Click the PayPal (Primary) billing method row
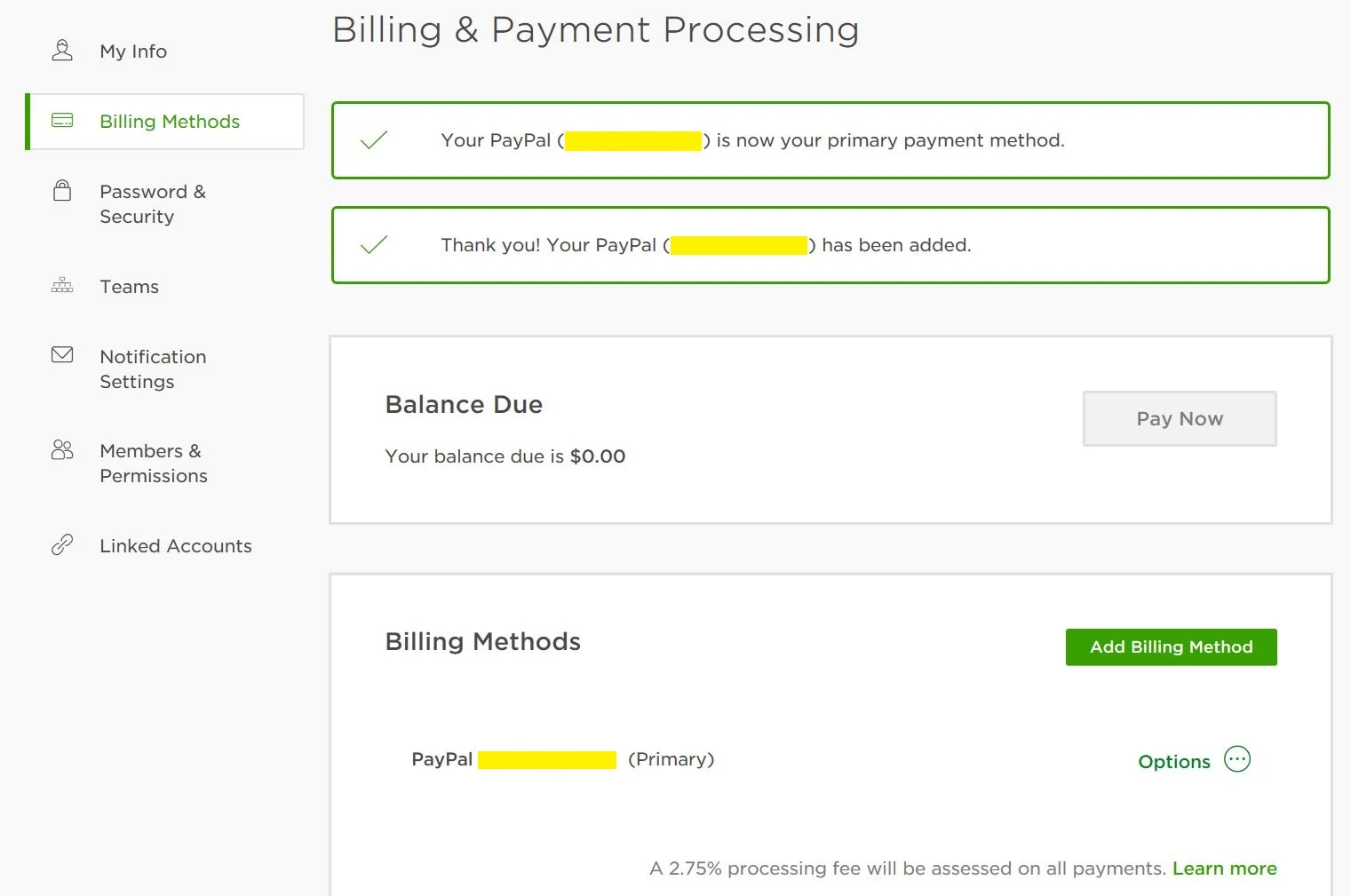The height and width of the screenshot is (896, 1351). coord(830,759)
